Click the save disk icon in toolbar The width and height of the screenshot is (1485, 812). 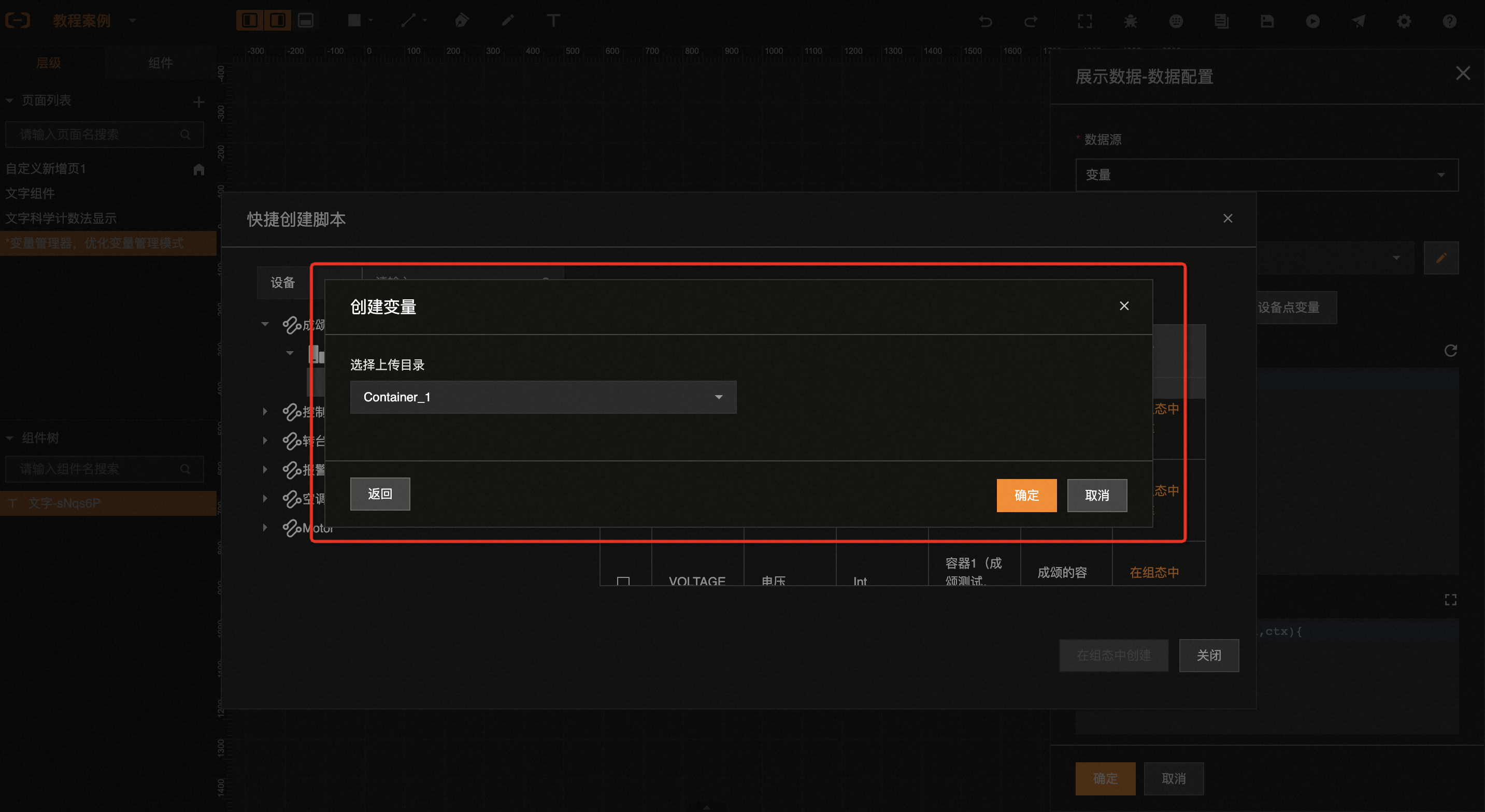(1266, 21)
